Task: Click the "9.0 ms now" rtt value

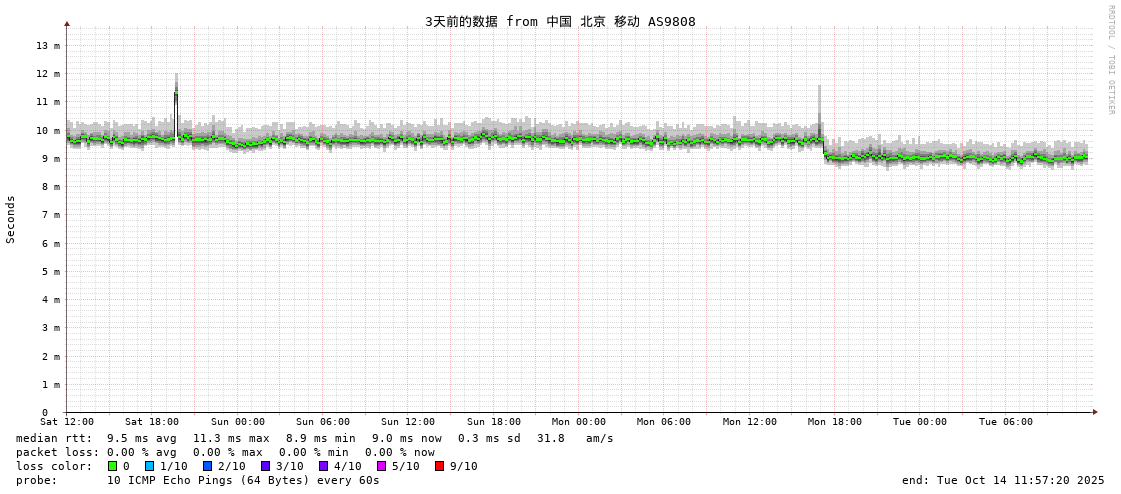Action: tap(407, 438)
